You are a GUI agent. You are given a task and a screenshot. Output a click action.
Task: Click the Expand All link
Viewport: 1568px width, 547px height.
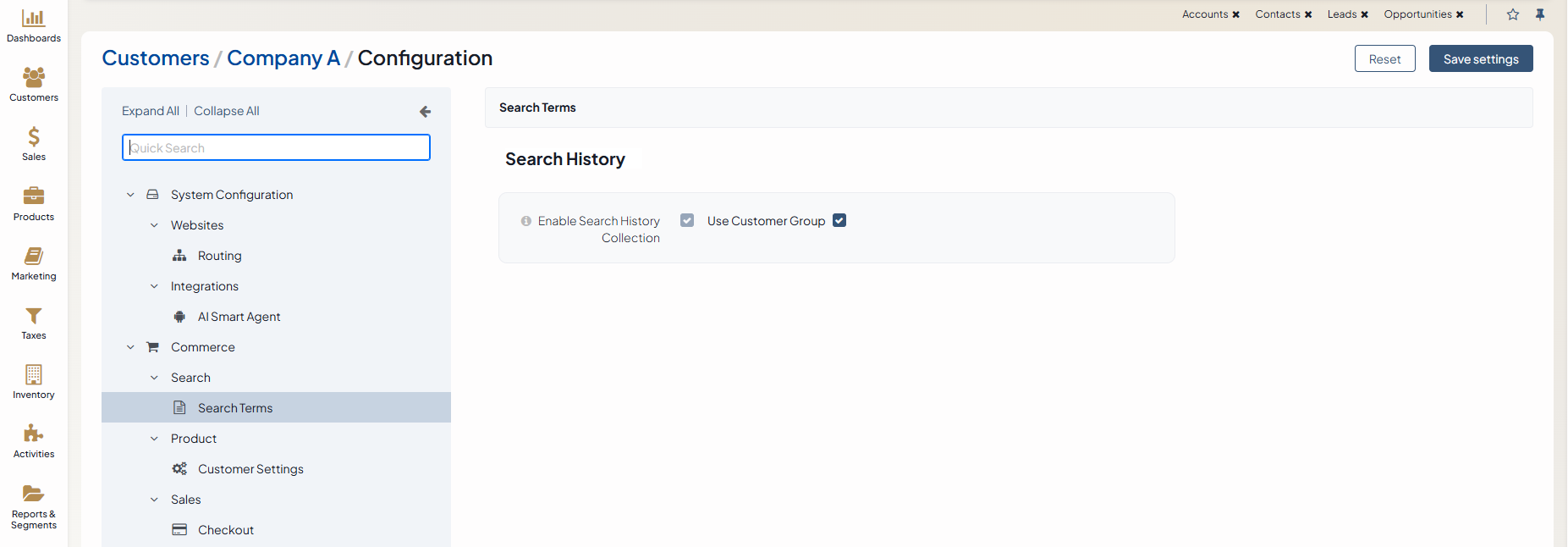click(151, 111)
